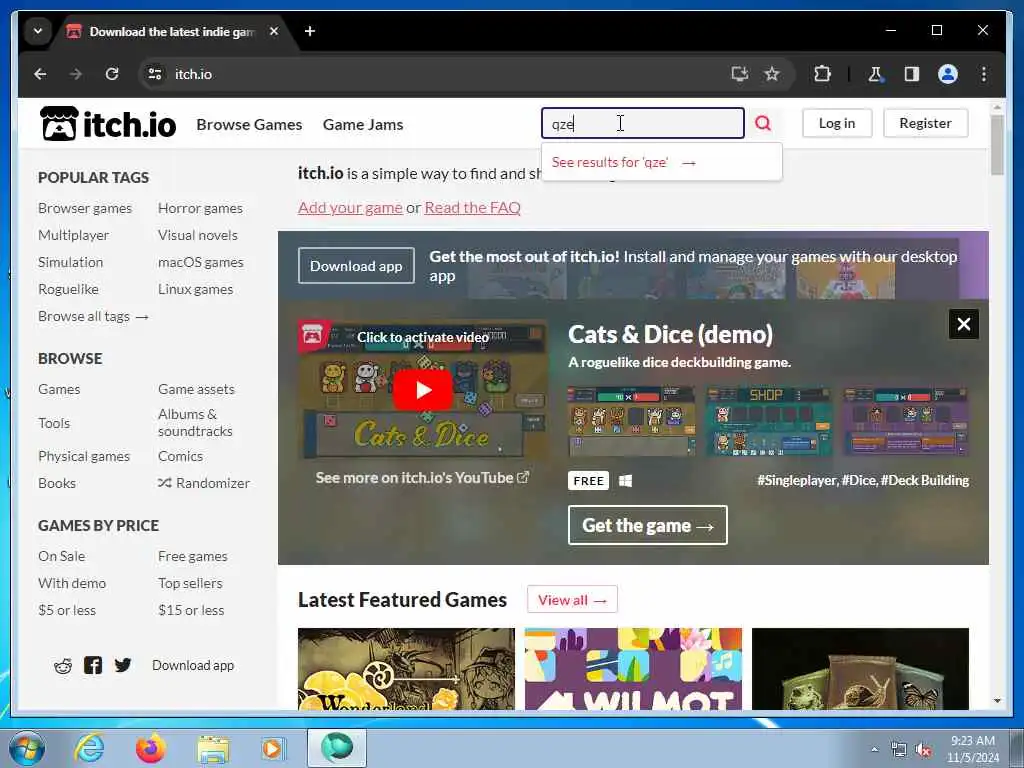Click the red search magnifier icon
The image size is (1024, 768).
click(763, 123)
